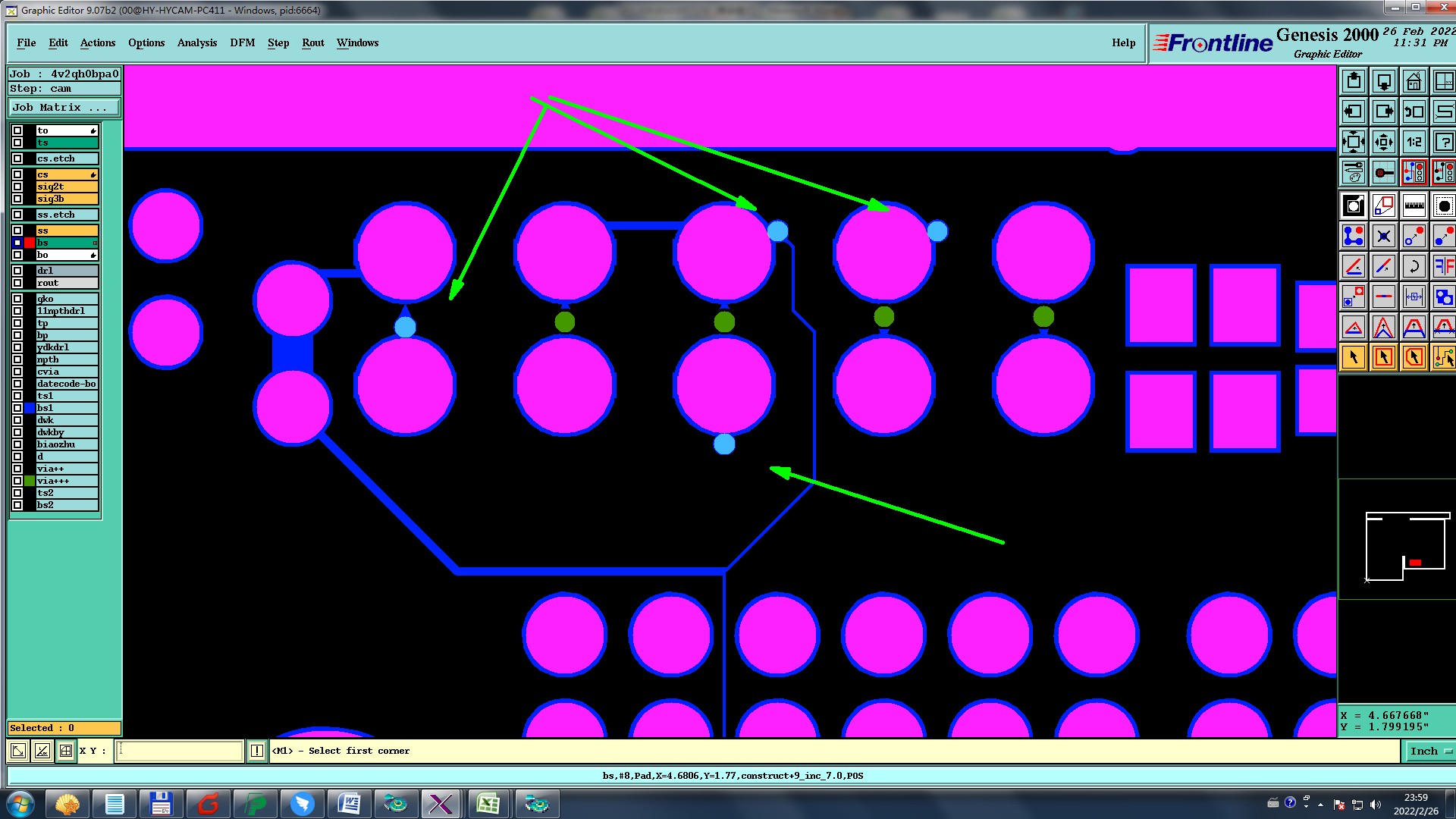The height and width of the screenshot is (819, 1456).
Task: Select the ruler measure tool
Action: click(1414, 206)
